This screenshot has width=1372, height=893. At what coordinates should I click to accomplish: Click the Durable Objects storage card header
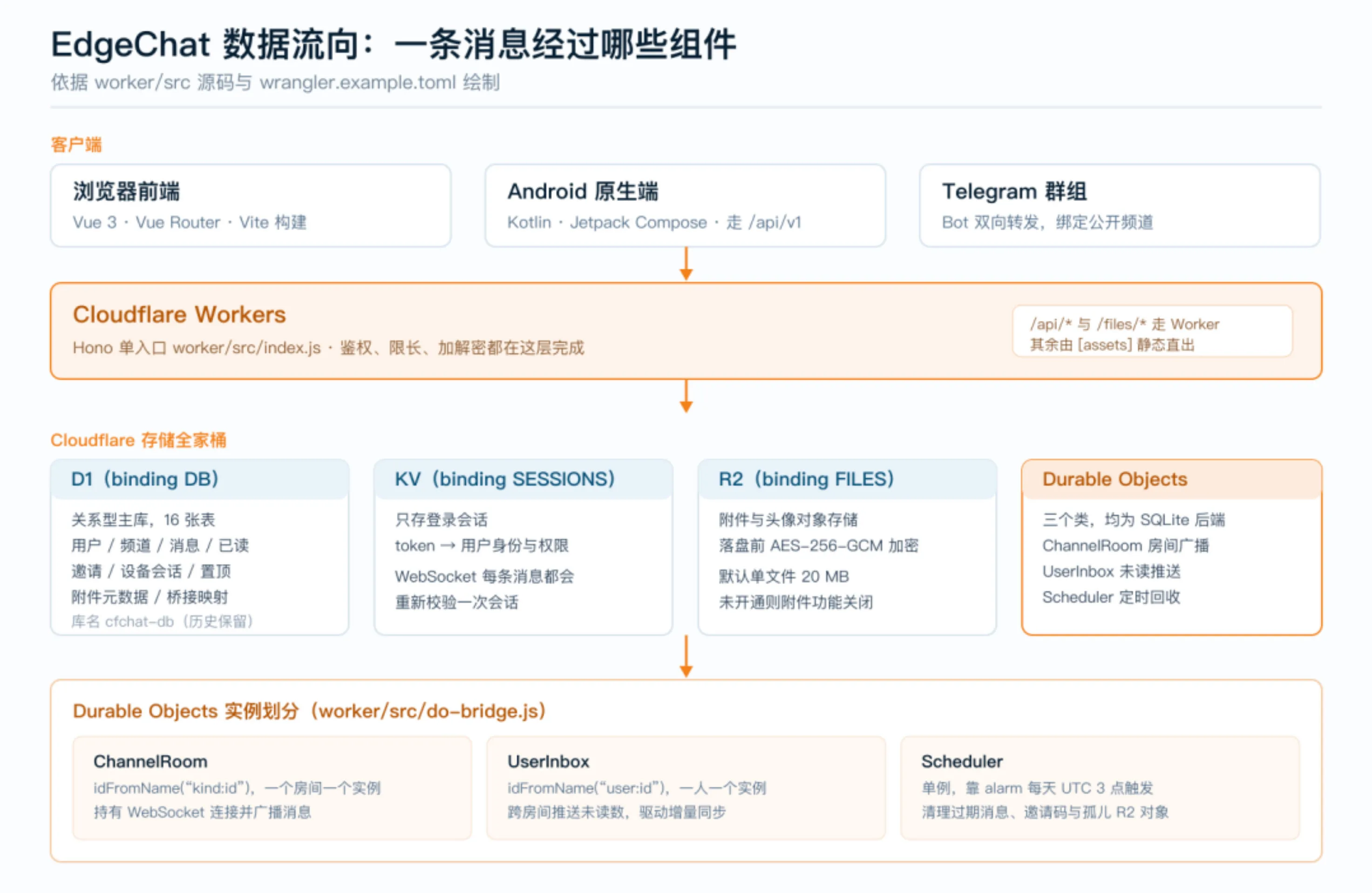tap(1171, 479)
